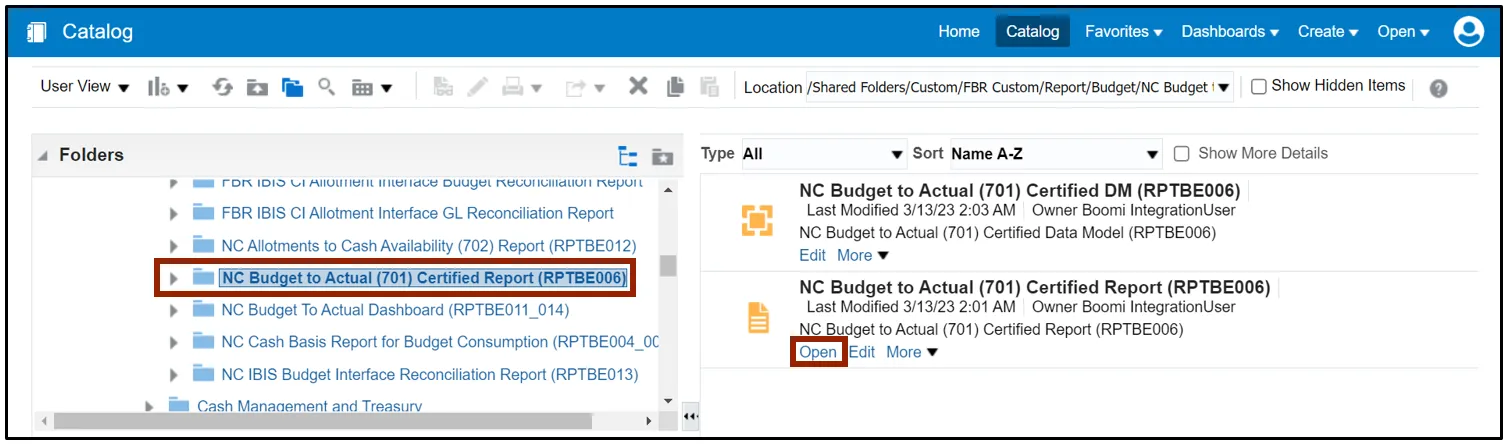This screenshot has width=1507, height=445.
Task: Open the New item dropdown arrow
Action: [x=184, y=89]
